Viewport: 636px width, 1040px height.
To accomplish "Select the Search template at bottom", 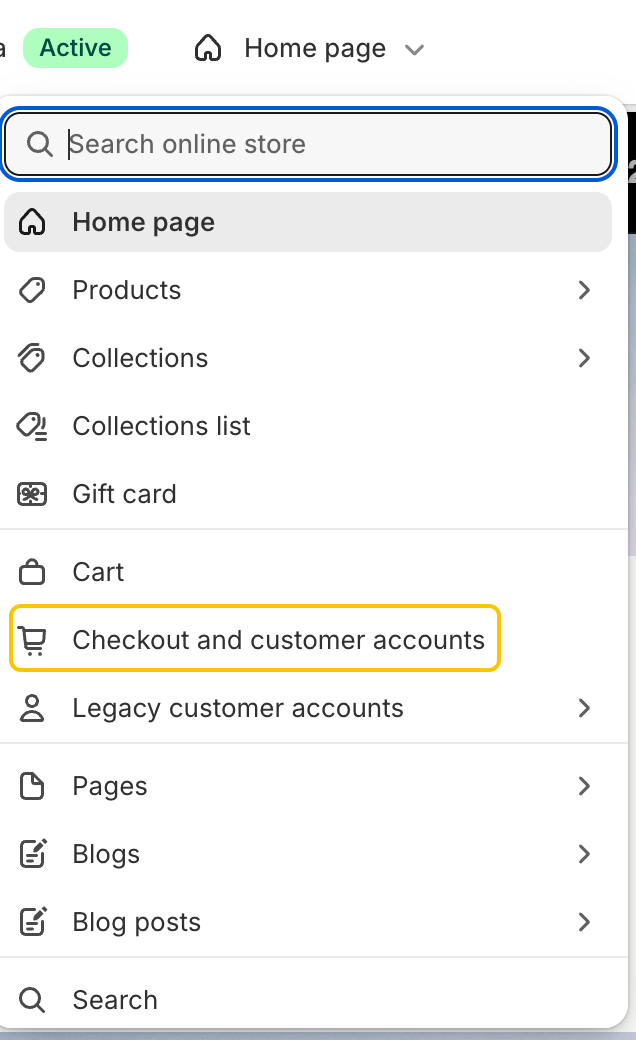I will pyautogui.click(x=308, y=999).
